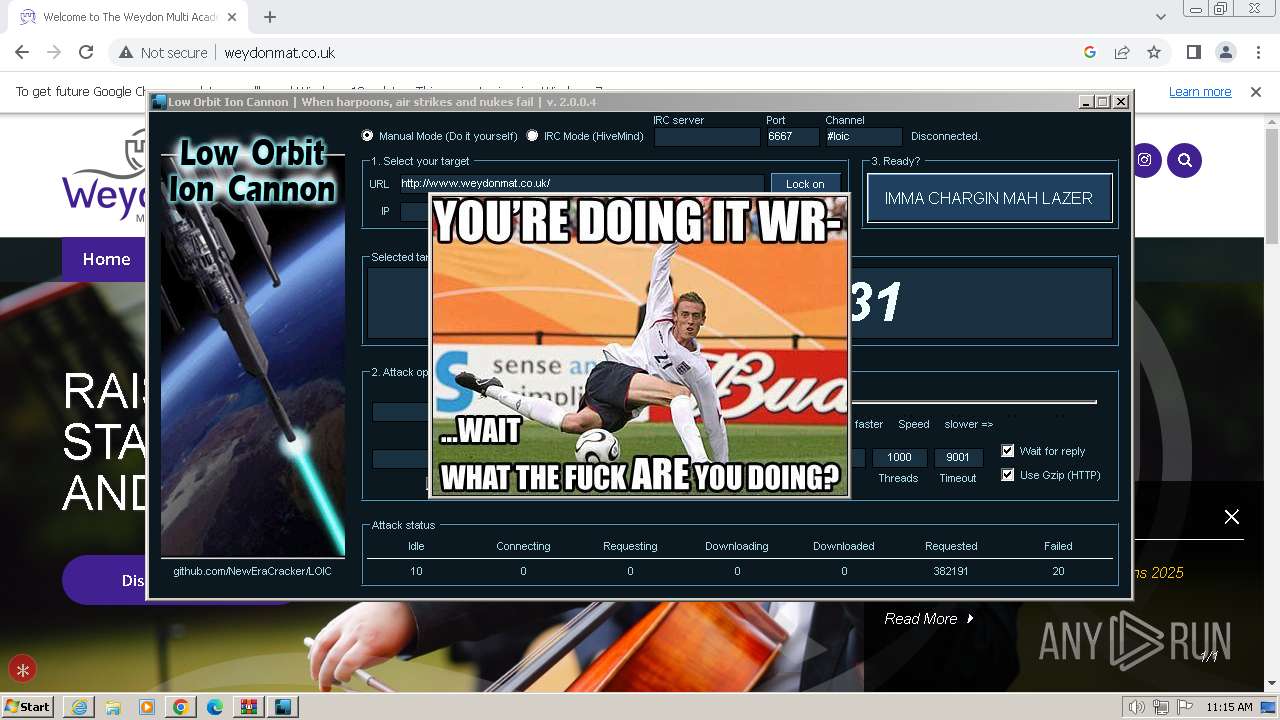
Task: Click the Requested count 382191
Action: pos(951,571)
